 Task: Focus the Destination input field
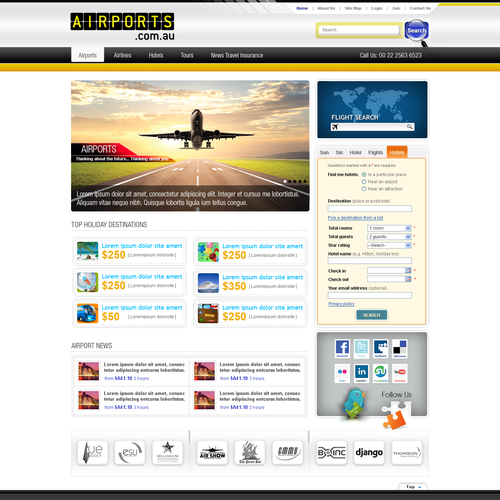point(370,209)
